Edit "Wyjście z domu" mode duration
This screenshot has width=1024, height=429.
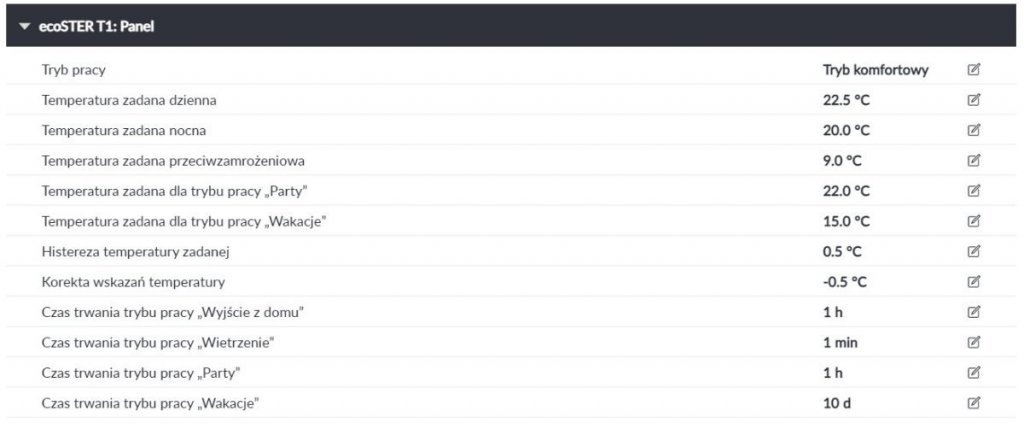(x=973, y=312)
